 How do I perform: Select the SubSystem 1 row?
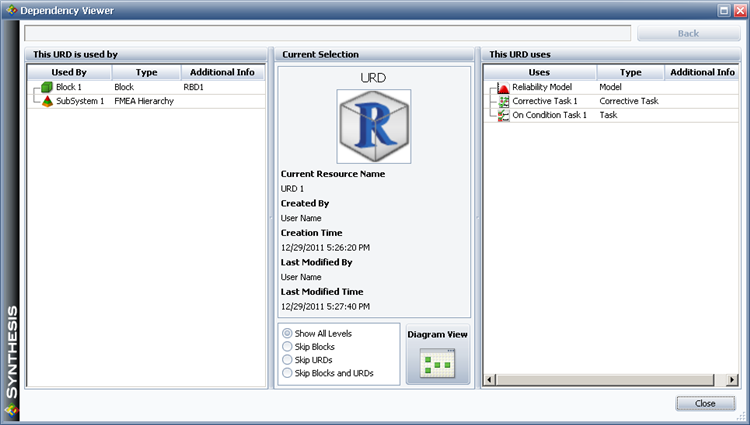click(x=80, y=101)
